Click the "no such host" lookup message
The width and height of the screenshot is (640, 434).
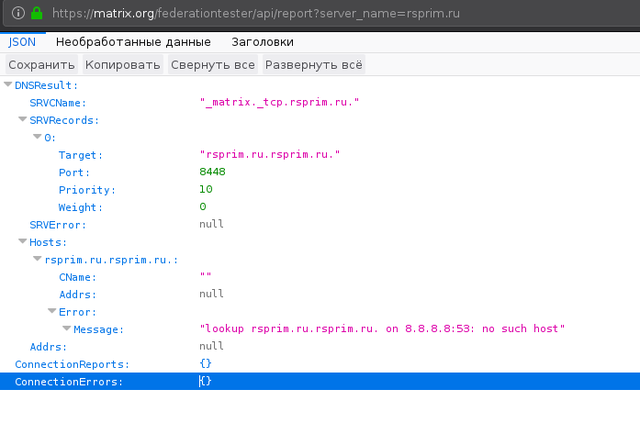click(382, 329)
